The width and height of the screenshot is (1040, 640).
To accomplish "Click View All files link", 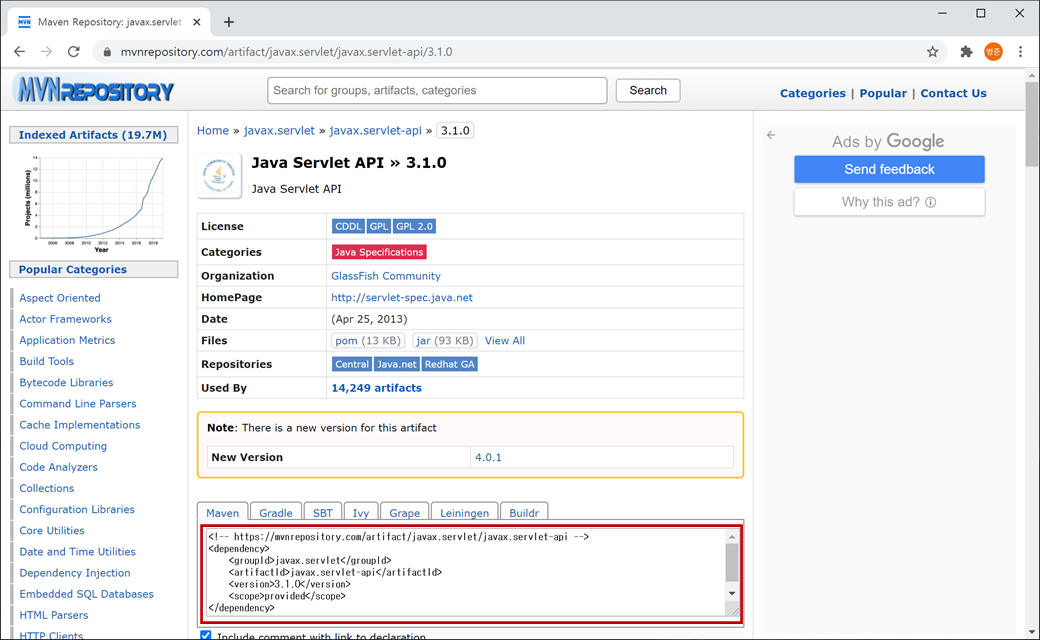I will (x=505, y=340).
